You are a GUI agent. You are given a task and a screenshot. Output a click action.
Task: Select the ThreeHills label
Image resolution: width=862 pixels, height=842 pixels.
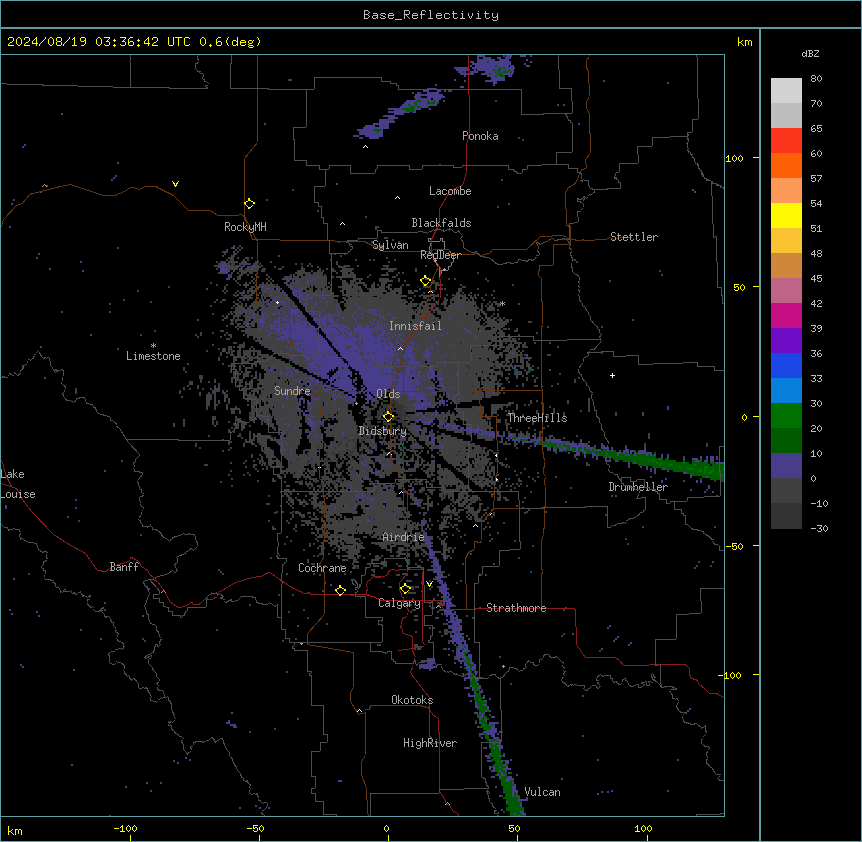(537, 418)
